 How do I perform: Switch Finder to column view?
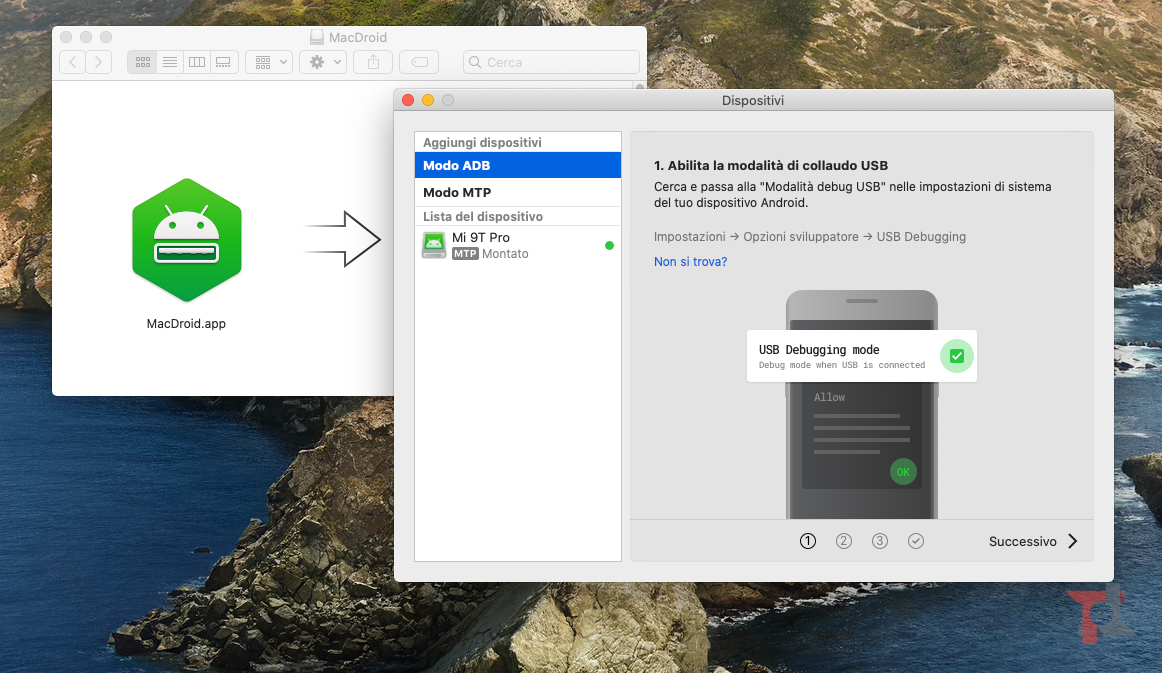[196, 61]
